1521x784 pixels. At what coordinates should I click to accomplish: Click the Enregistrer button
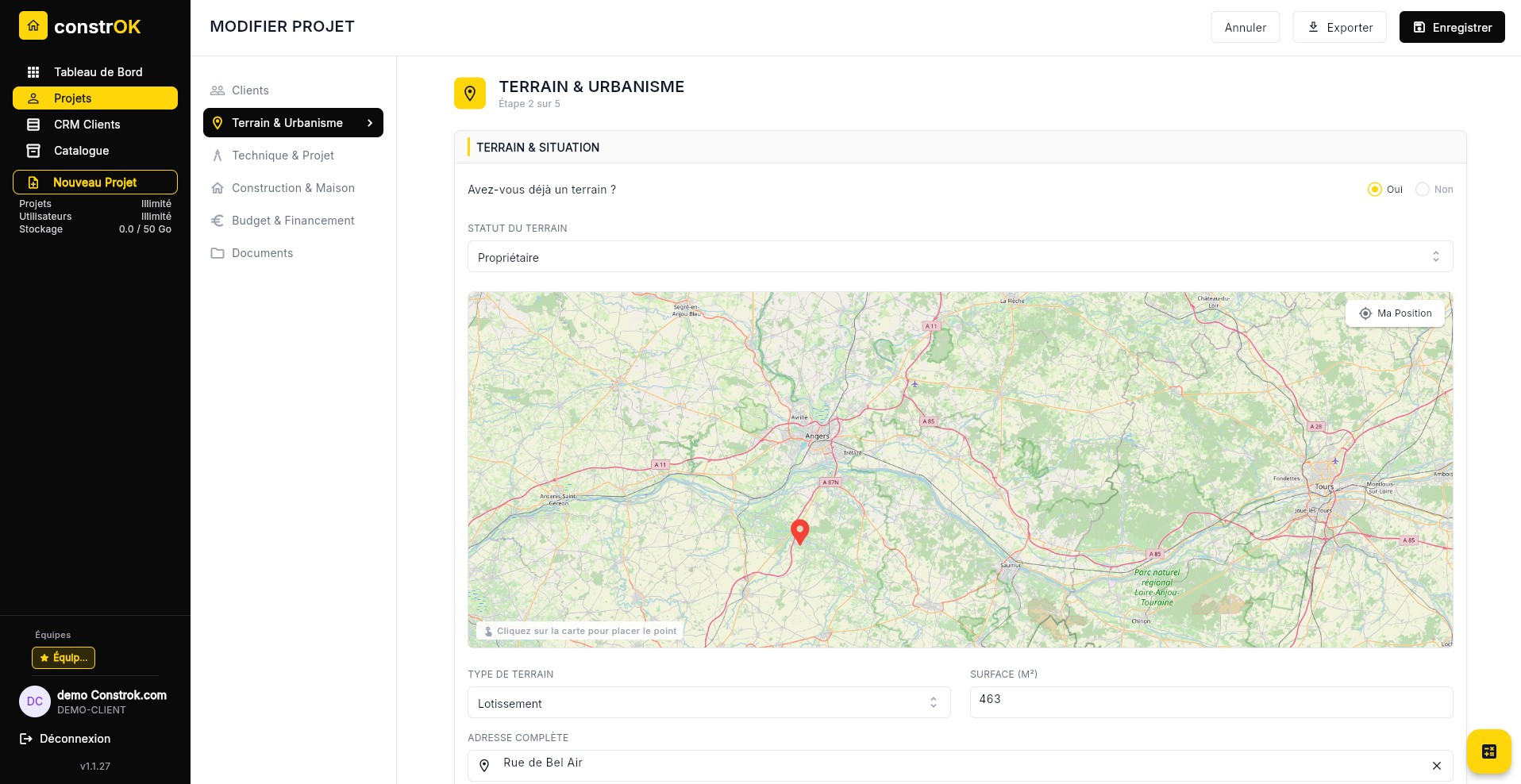[1452, 27]
